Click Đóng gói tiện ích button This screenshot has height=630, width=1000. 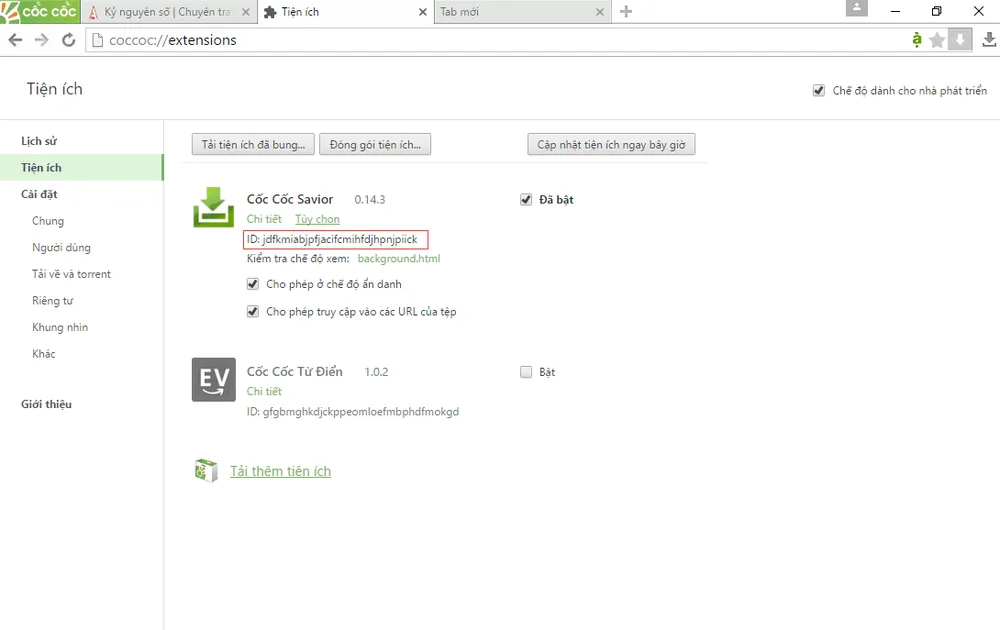coord(375,145)
